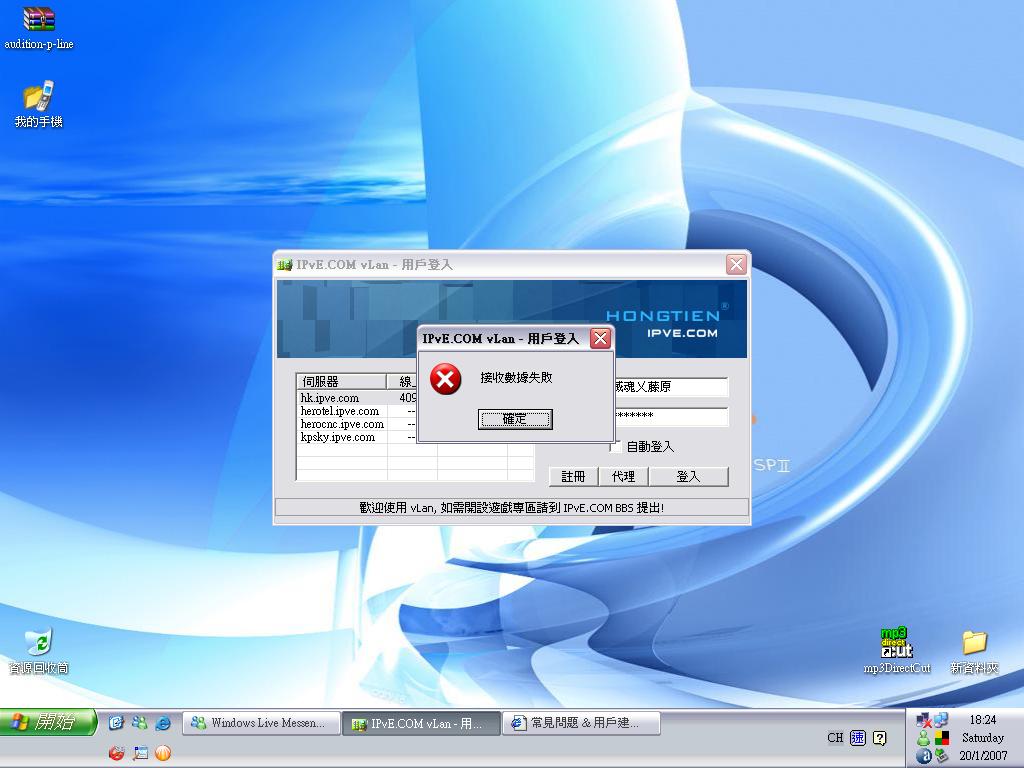Click the green Messenger tray icon
The image size is (1024, 768).
(x=923, y=739)
